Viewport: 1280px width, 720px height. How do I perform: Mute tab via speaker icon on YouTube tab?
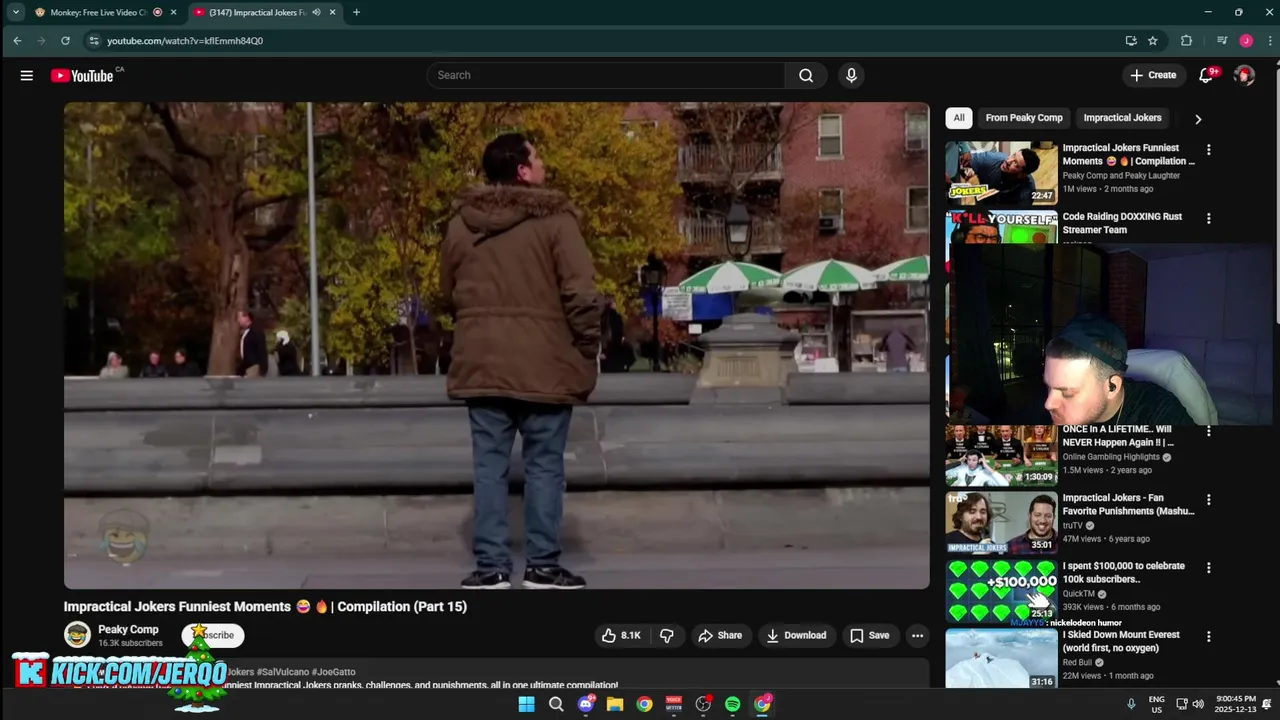[316, 12]
